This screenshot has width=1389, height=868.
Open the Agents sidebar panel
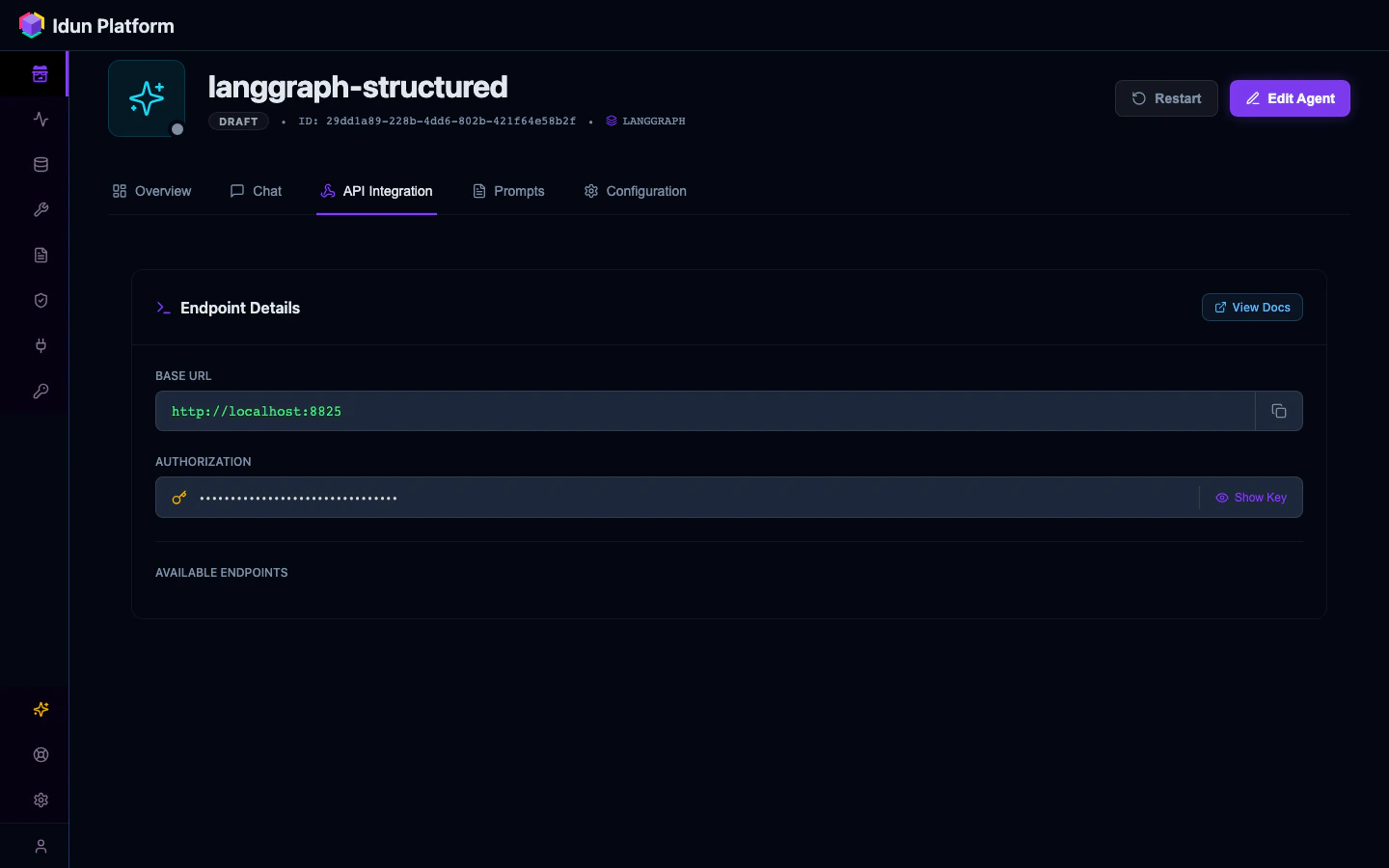point(41,73)
